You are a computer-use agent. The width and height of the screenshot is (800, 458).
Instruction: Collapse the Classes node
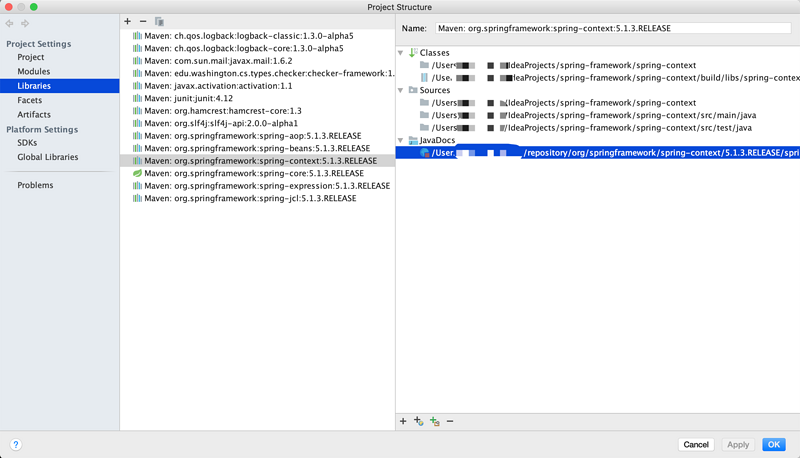click(x=401, y=53)
